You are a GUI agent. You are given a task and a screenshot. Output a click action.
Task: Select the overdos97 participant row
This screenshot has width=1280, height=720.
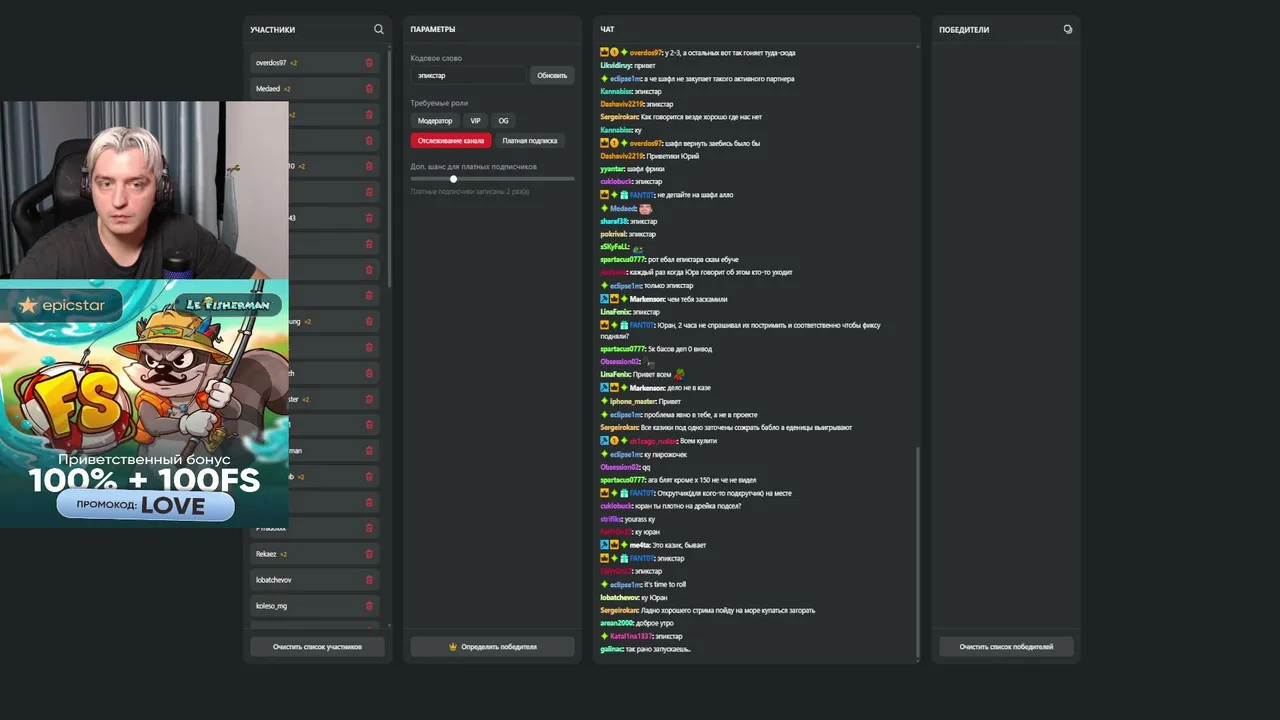(315, 63)
